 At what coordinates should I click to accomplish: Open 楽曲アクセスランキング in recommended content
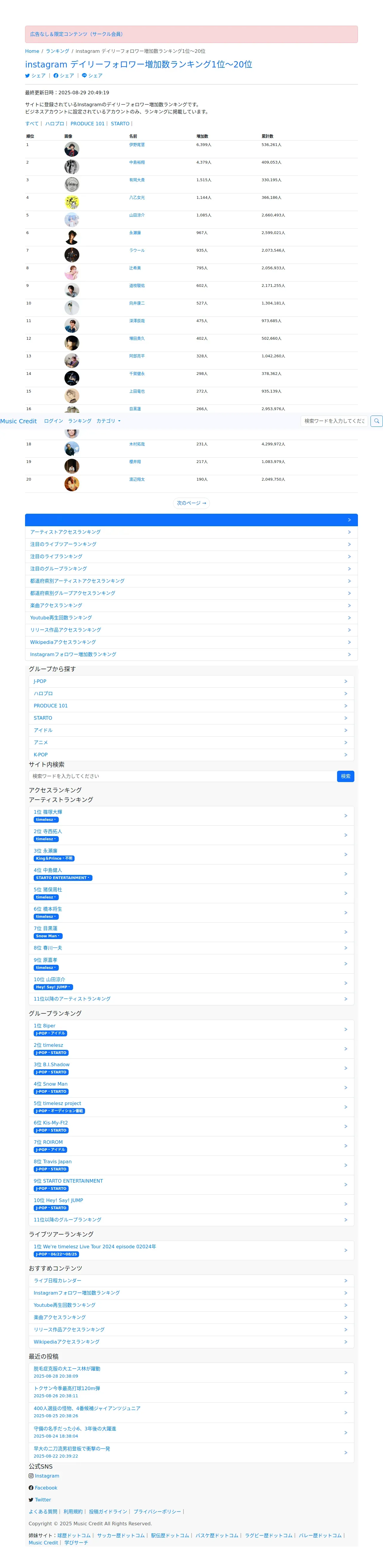(x=191, y=1317)
